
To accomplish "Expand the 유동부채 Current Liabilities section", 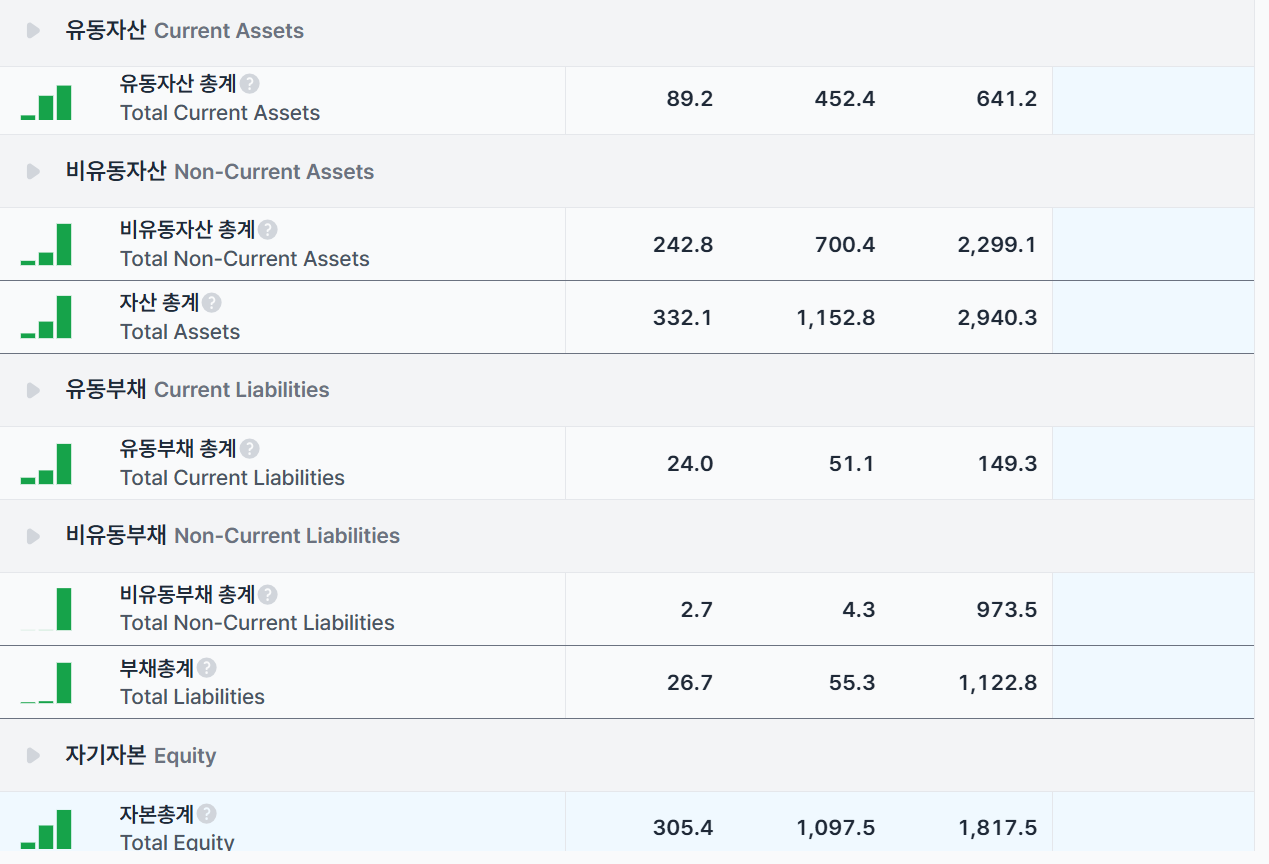I will [x=33, y=390].
